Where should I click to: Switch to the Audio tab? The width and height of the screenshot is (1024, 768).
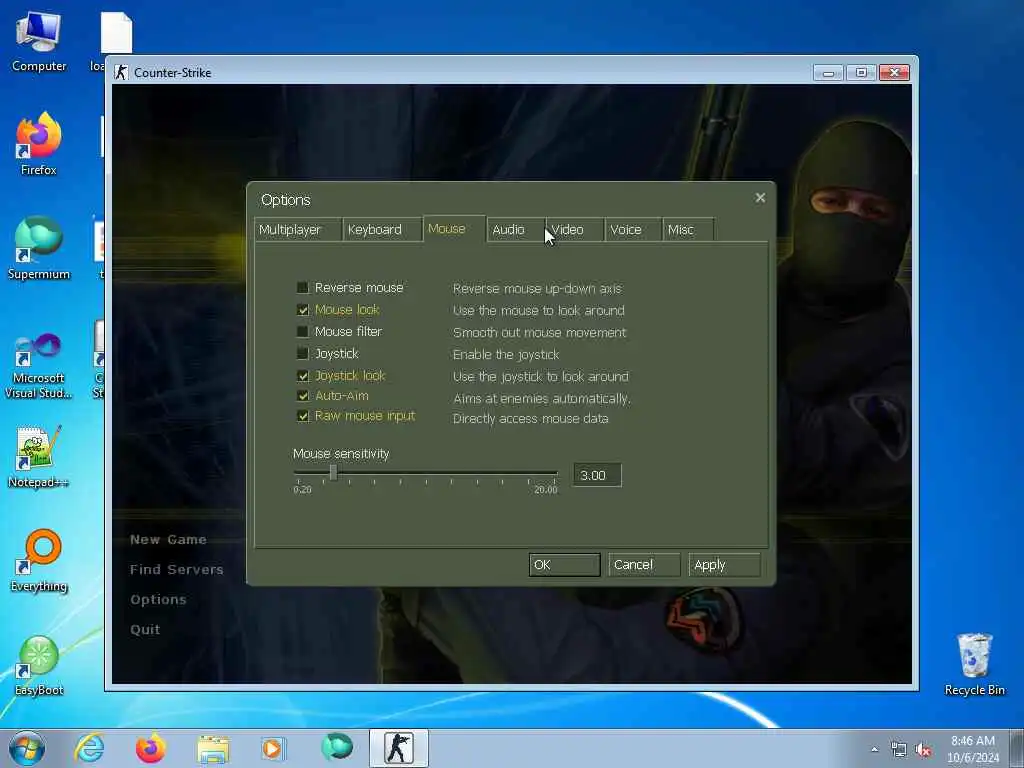pyautogui.click(x=516, y=229)
